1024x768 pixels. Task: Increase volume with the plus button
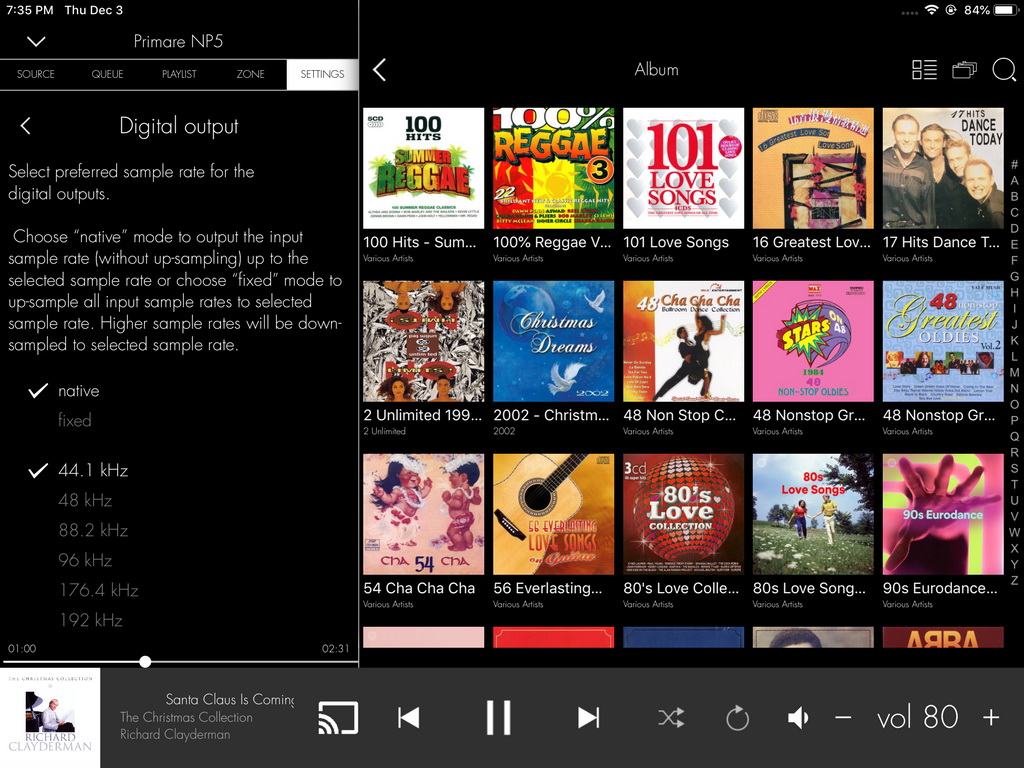click(x=991, y=718)
